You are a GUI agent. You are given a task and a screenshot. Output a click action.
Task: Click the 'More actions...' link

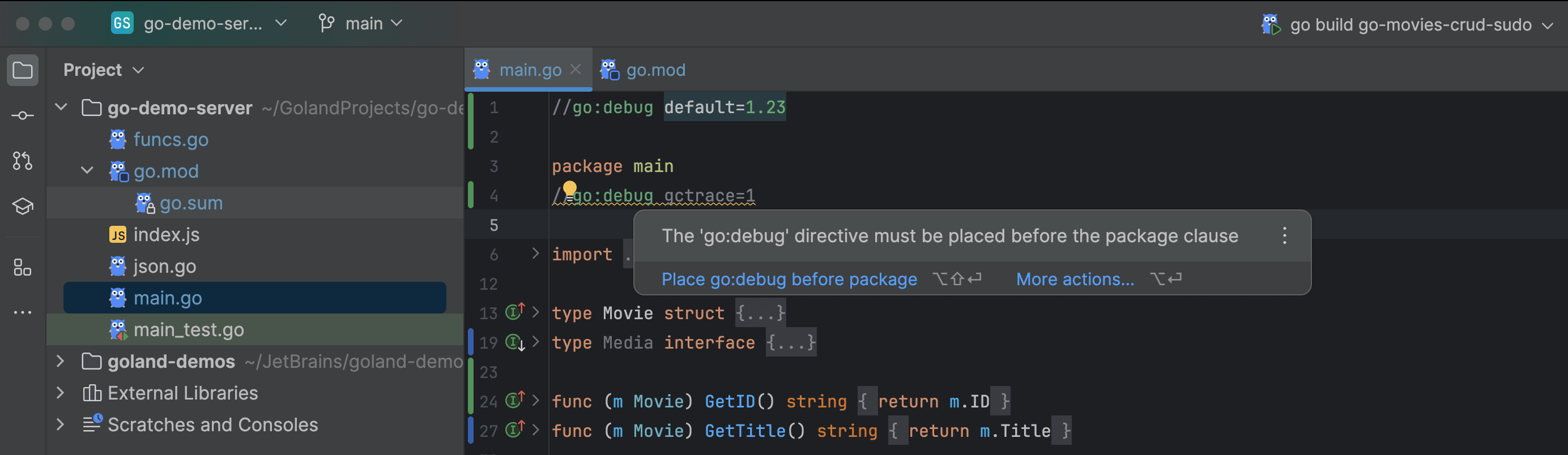click(1075, 279)
